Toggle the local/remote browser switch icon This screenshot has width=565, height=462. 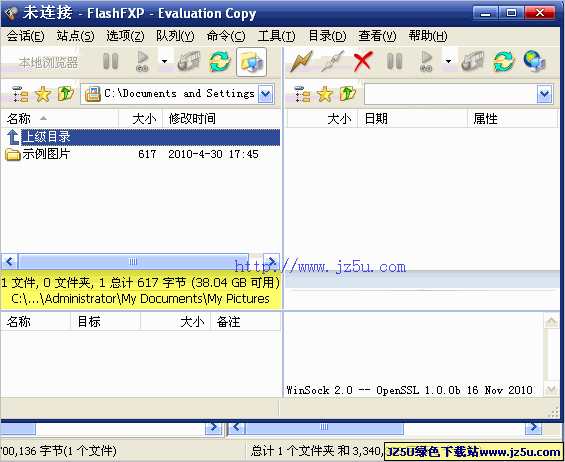tap(251, 62)
